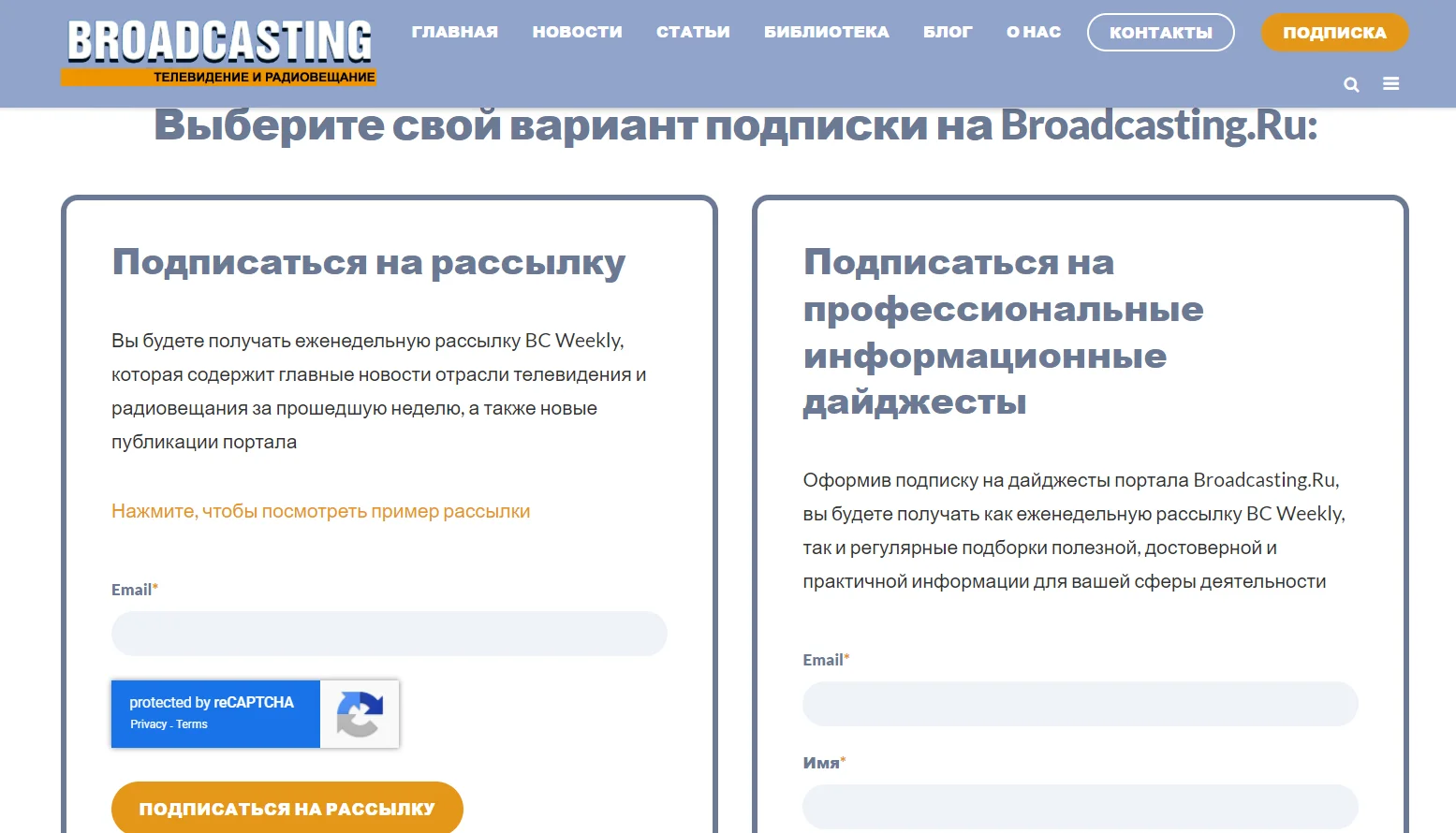Click the Broadcasting logo
This screenshot has width=1456, height=833.
click(219, 52)
